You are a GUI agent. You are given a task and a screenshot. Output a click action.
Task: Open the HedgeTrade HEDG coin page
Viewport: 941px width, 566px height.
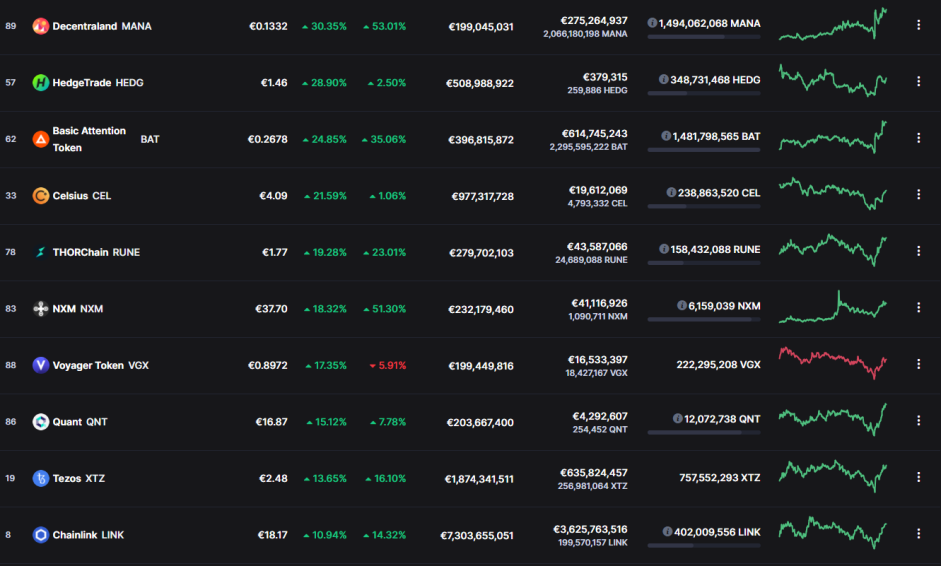click(x=98, y=83)
